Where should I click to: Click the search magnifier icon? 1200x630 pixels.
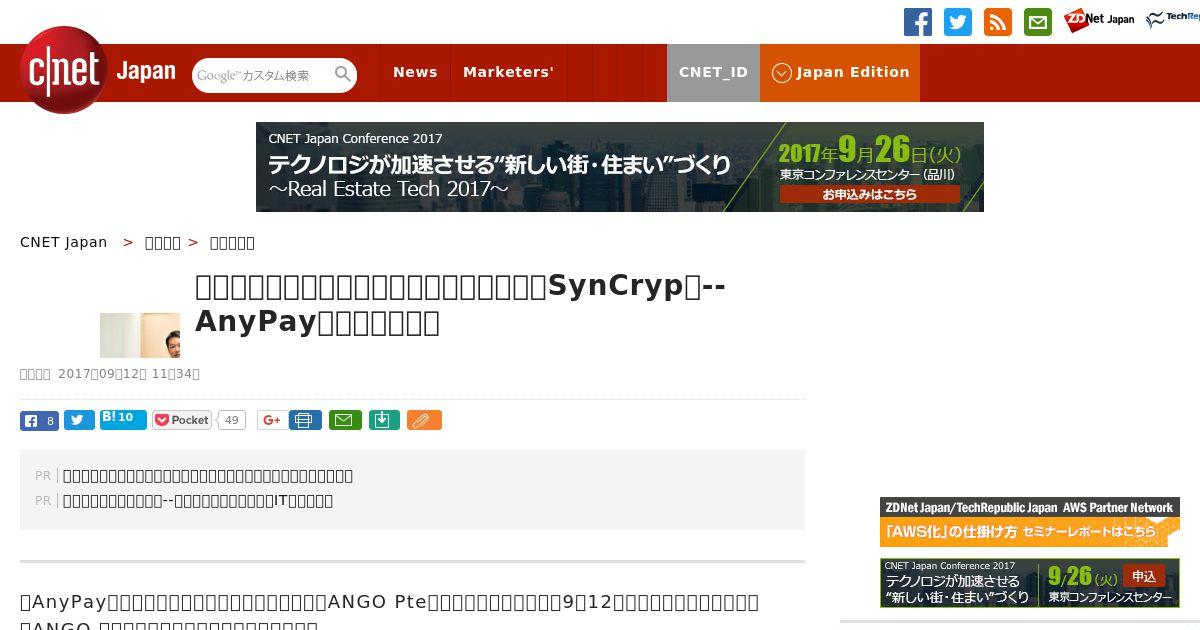coord(343,75)
